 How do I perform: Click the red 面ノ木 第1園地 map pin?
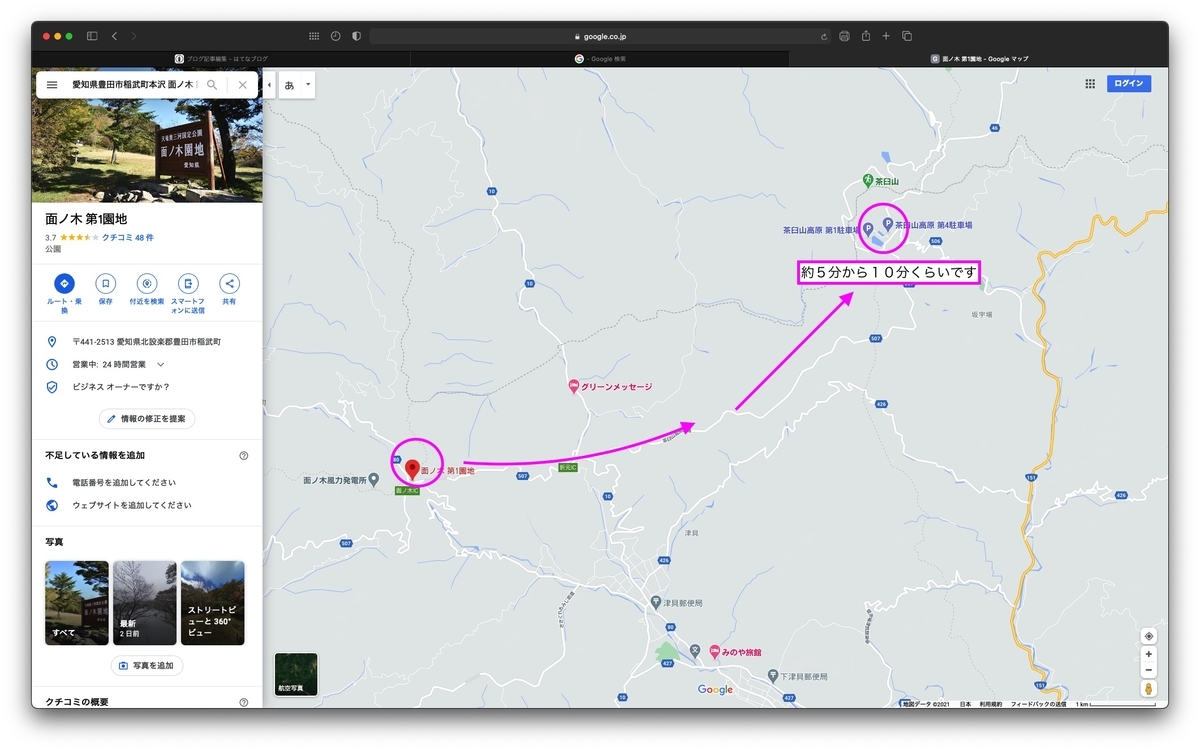[x=411, y=470]
